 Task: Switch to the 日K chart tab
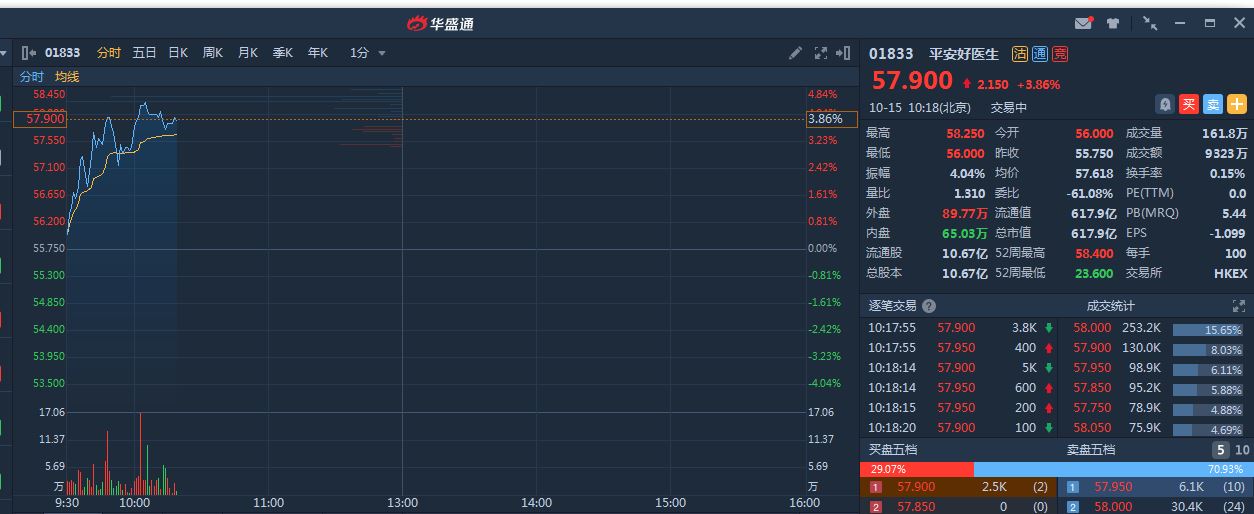[179, 53]
